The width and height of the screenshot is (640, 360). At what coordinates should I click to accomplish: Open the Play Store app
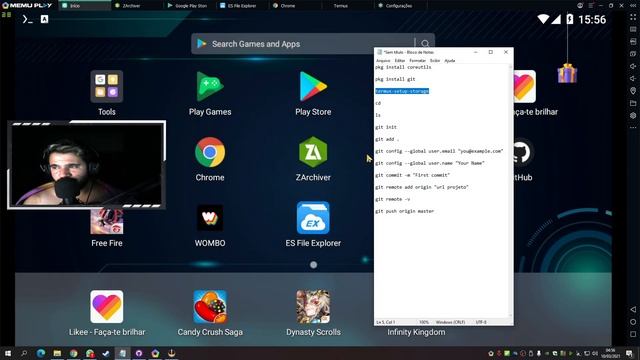tap(313, 87)
